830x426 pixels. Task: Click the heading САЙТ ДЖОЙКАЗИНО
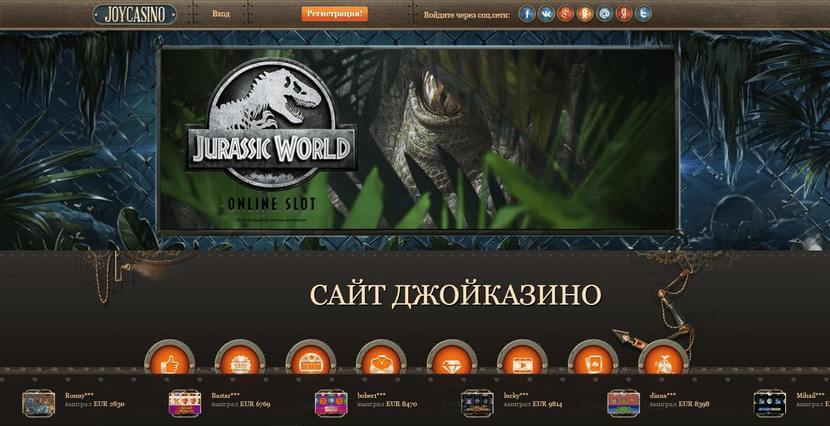pyautogui.click(x=455, y=295)
